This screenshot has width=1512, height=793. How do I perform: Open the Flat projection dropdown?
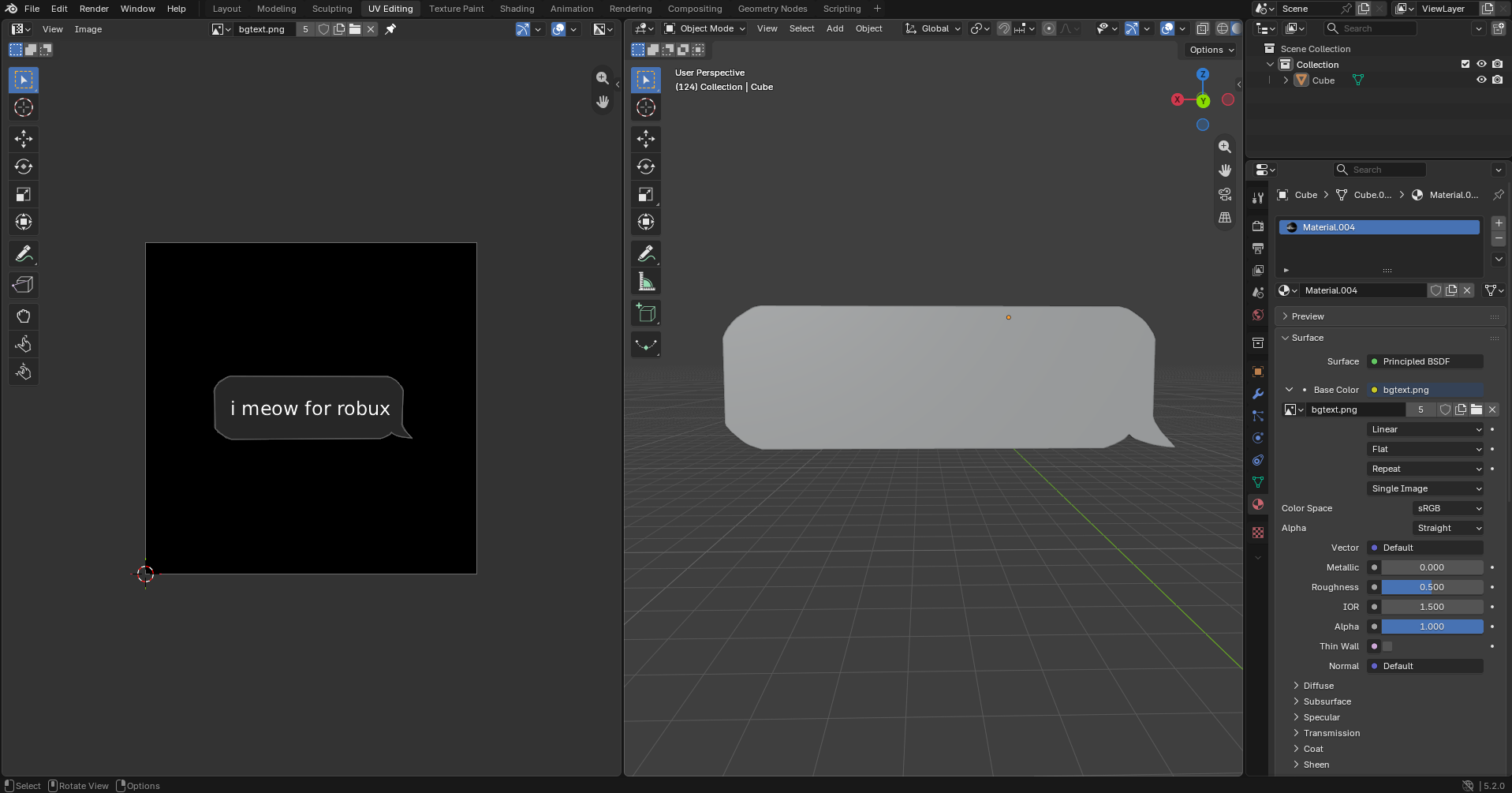[1425, 449]
